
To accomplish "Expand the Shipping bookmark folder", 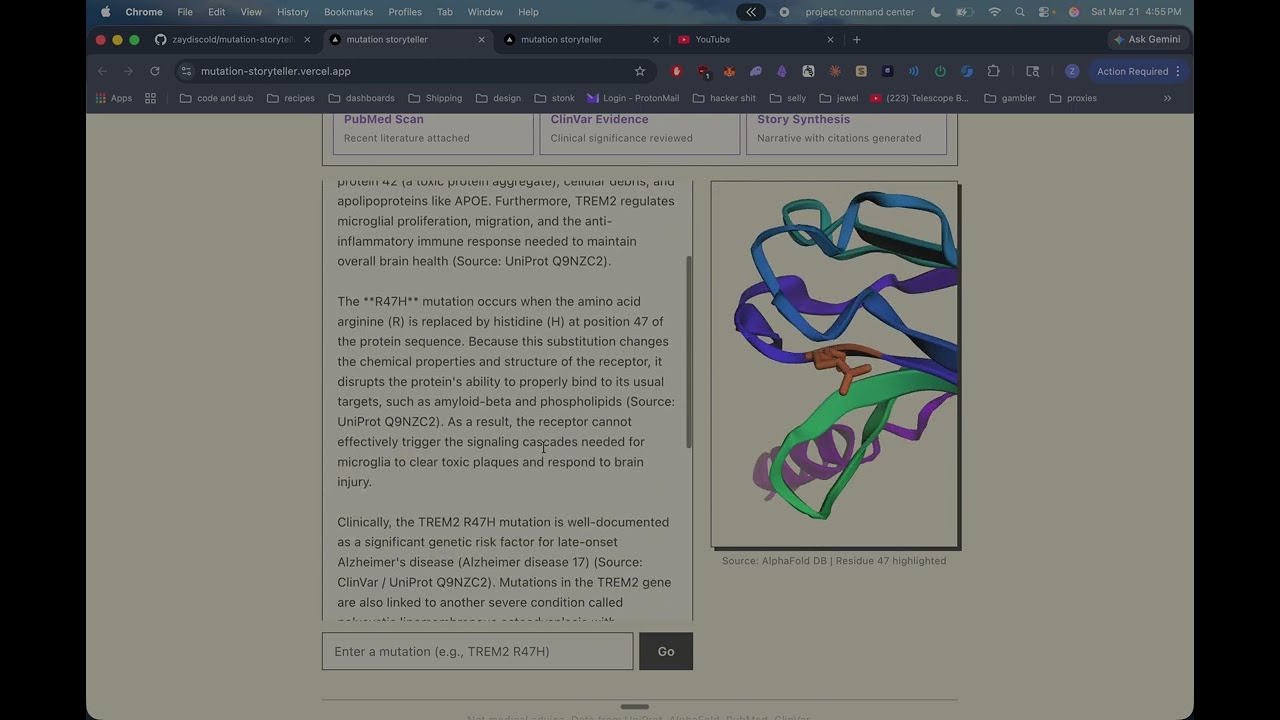I will point(435,98).
